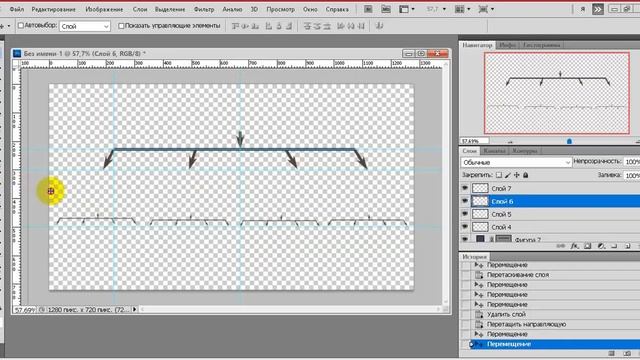Open Mini Bridge icon in top bar
Image resolution: width=640 pixels, height=360 pixels.
click(386, 9)
